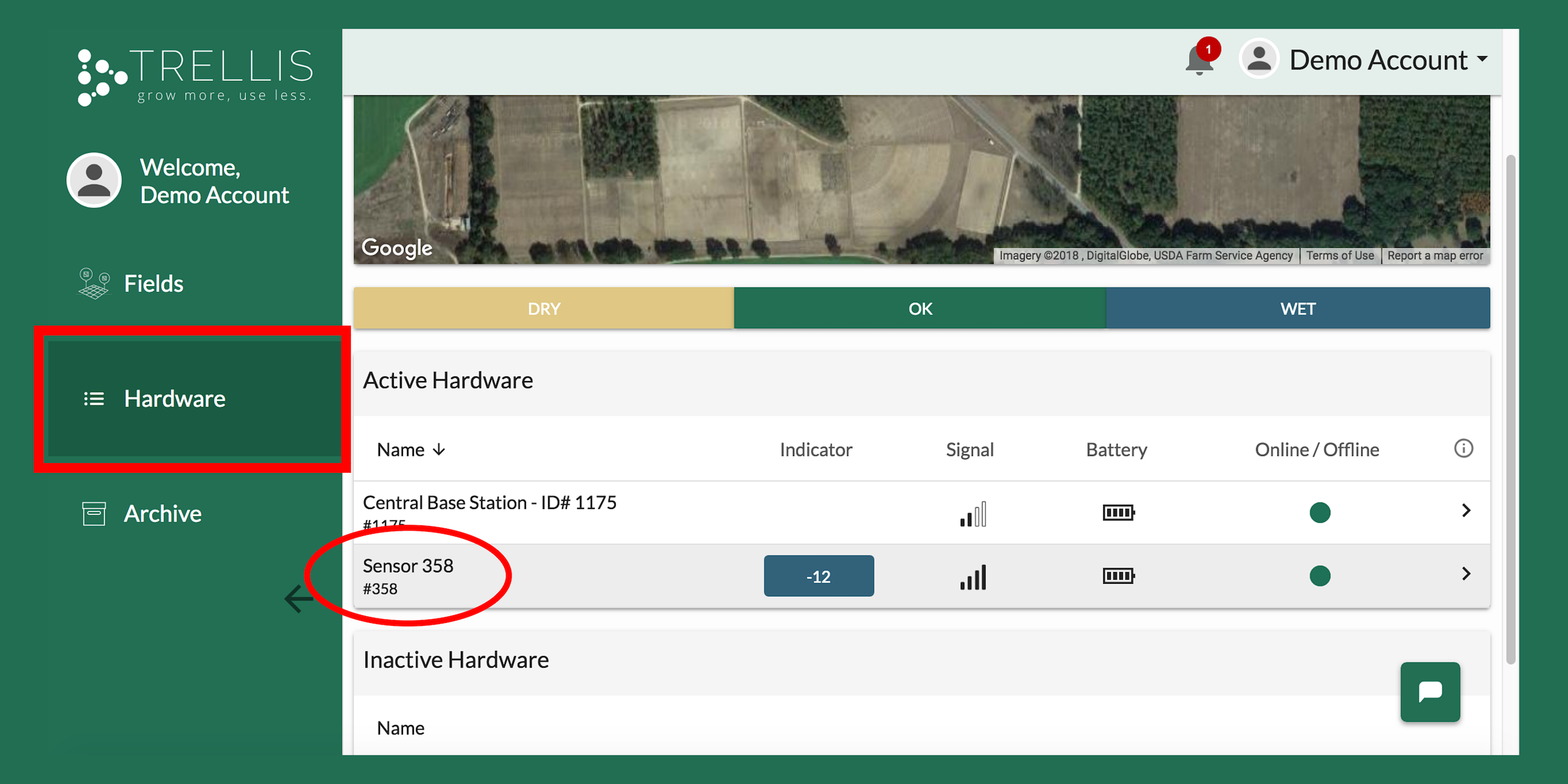The width and height of the screenshot is (1568, 784).
Task: Click Sensor 358 online status dot
Action: click(1319, 576)
